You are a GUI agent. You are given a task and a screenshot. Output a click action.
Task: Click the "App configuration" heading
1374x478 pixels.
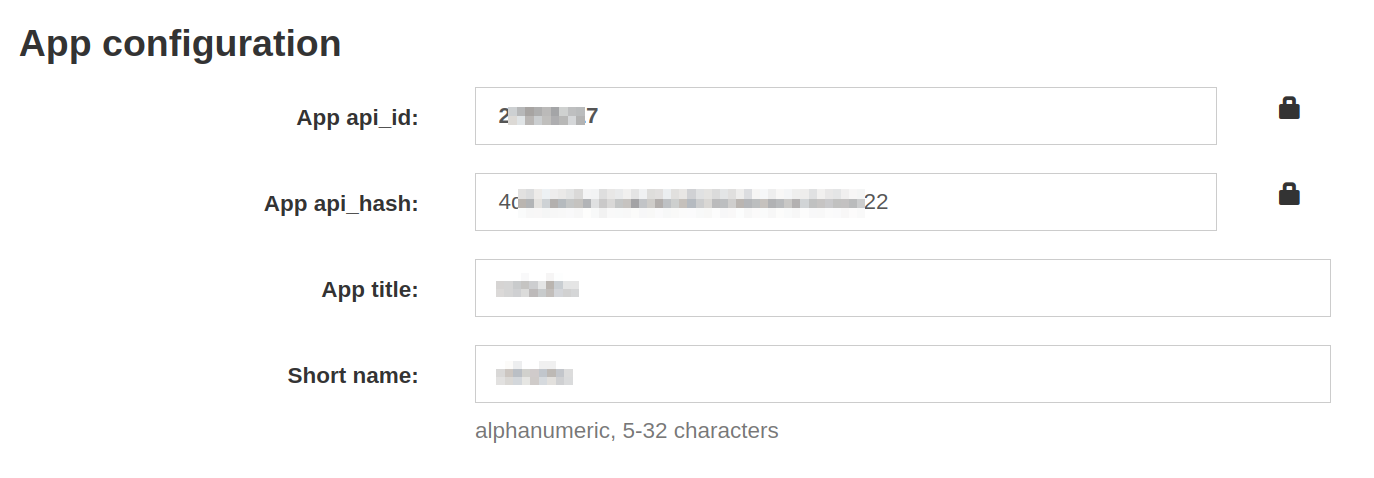tap(180, 43)
